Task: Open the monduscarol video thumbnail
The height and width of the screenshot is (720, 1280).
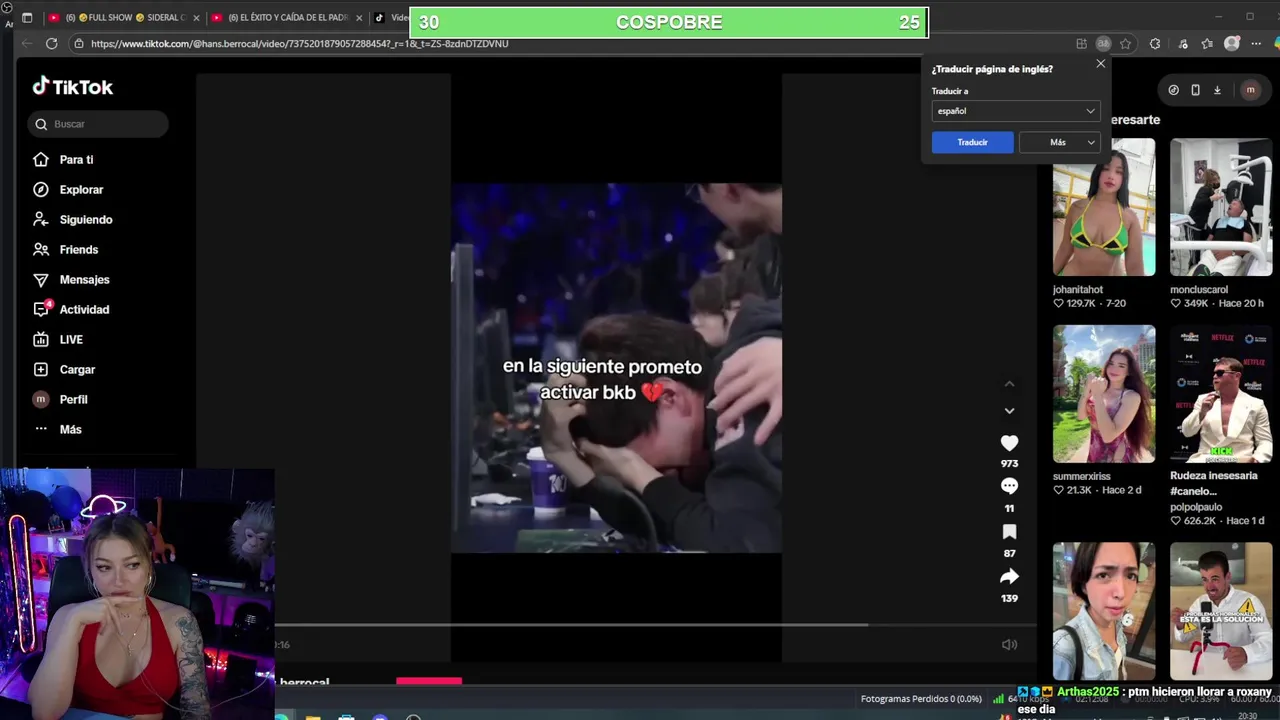Action: tap(1221, 207)
